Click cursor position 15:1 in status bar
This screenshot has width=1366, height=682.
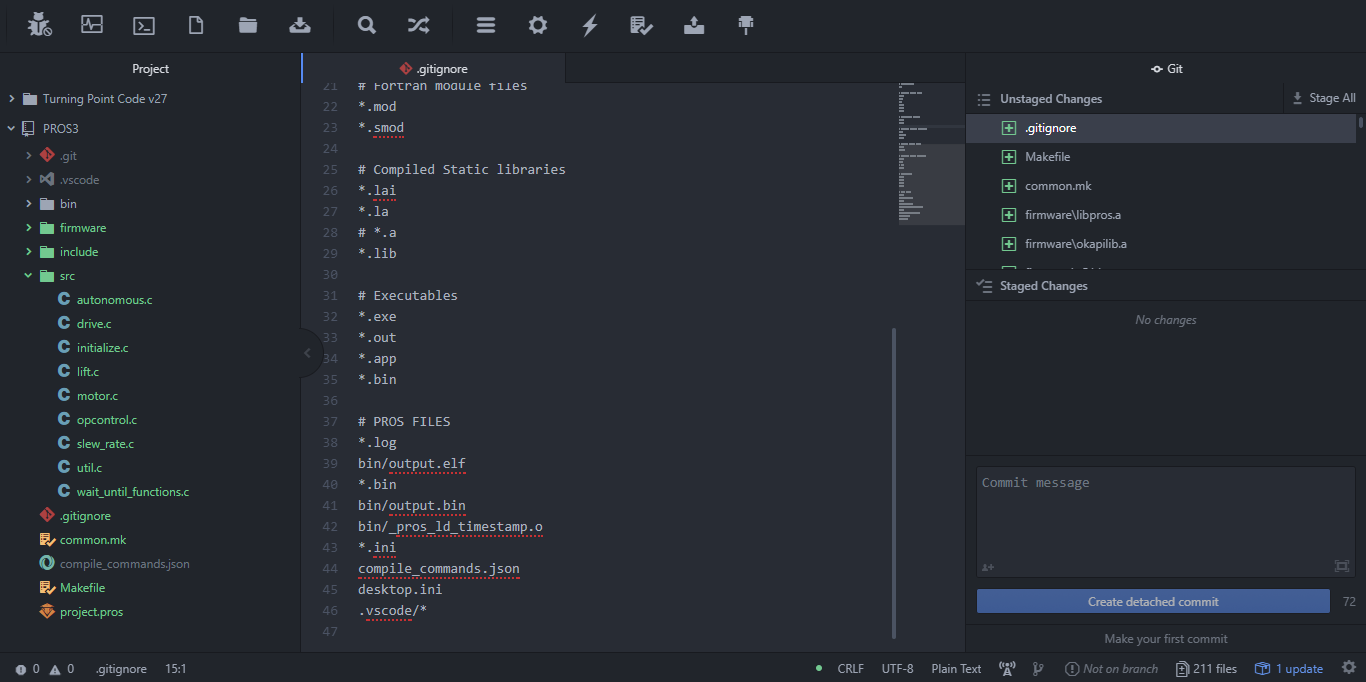click(176, 669)
